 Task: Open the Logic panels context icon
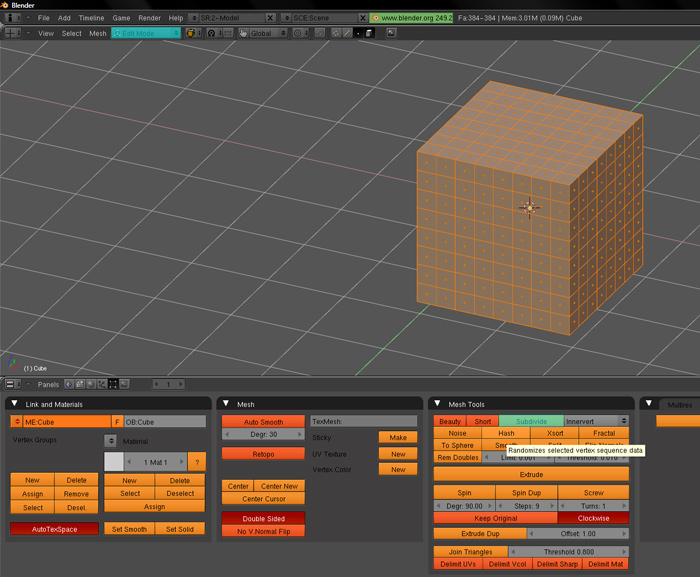click(69, 384)
